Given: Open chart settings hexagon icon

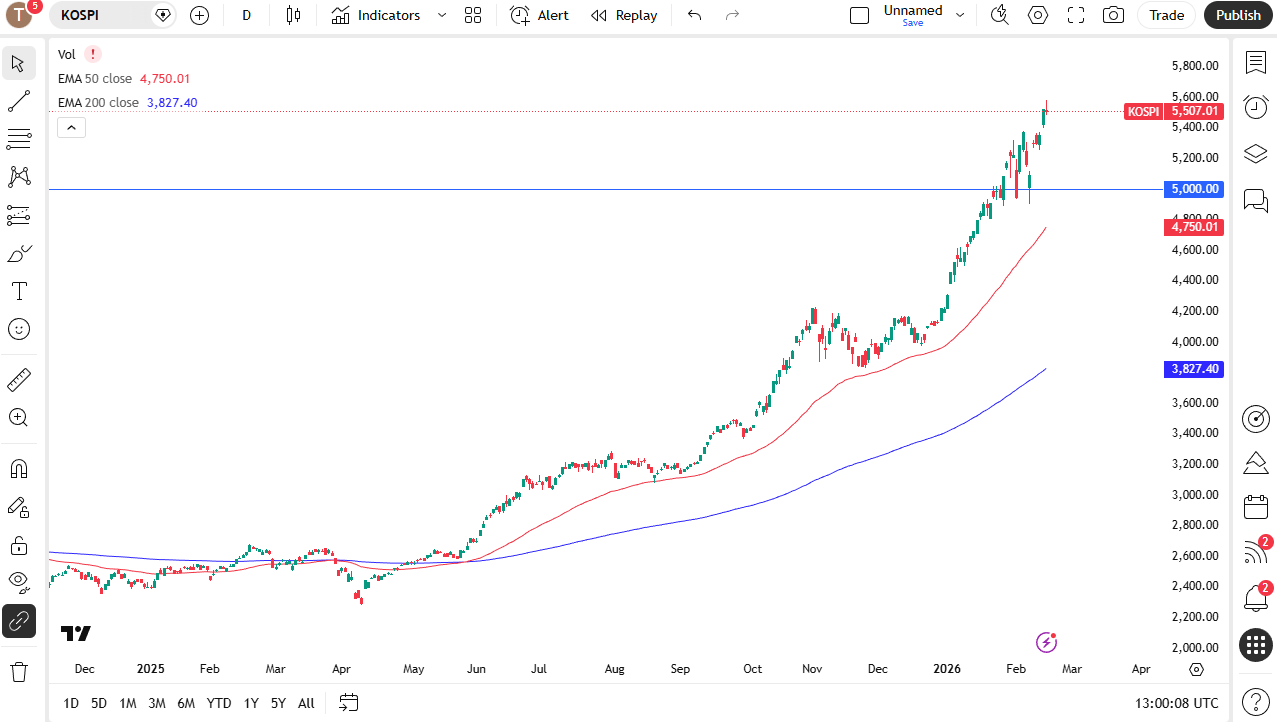Looking at the screenshot, I should pos(1038,15).
